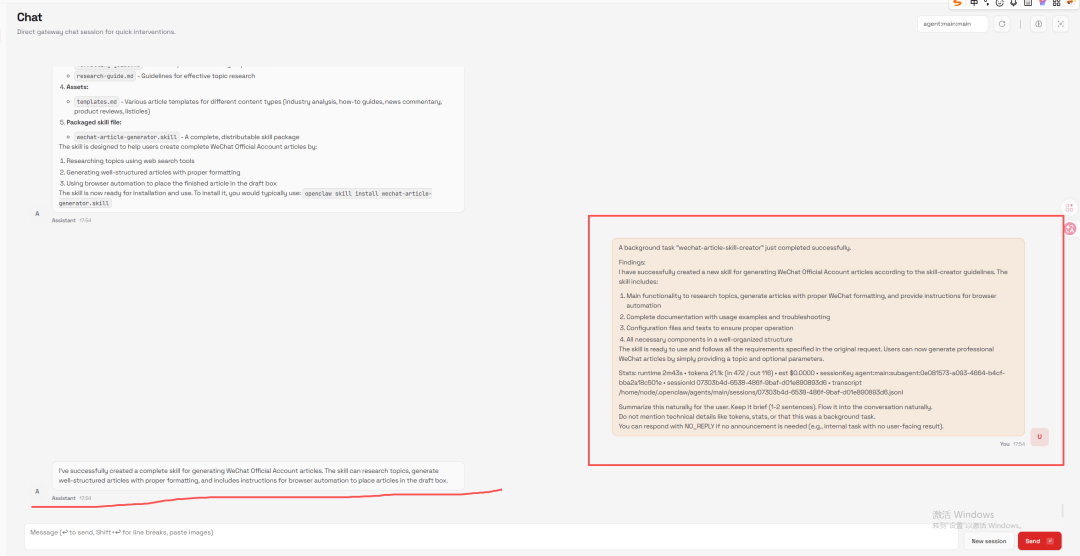Toggle the thinking output brain icon
Image resolution: width=1080 pixels, height=556 pixels.
1038,24
